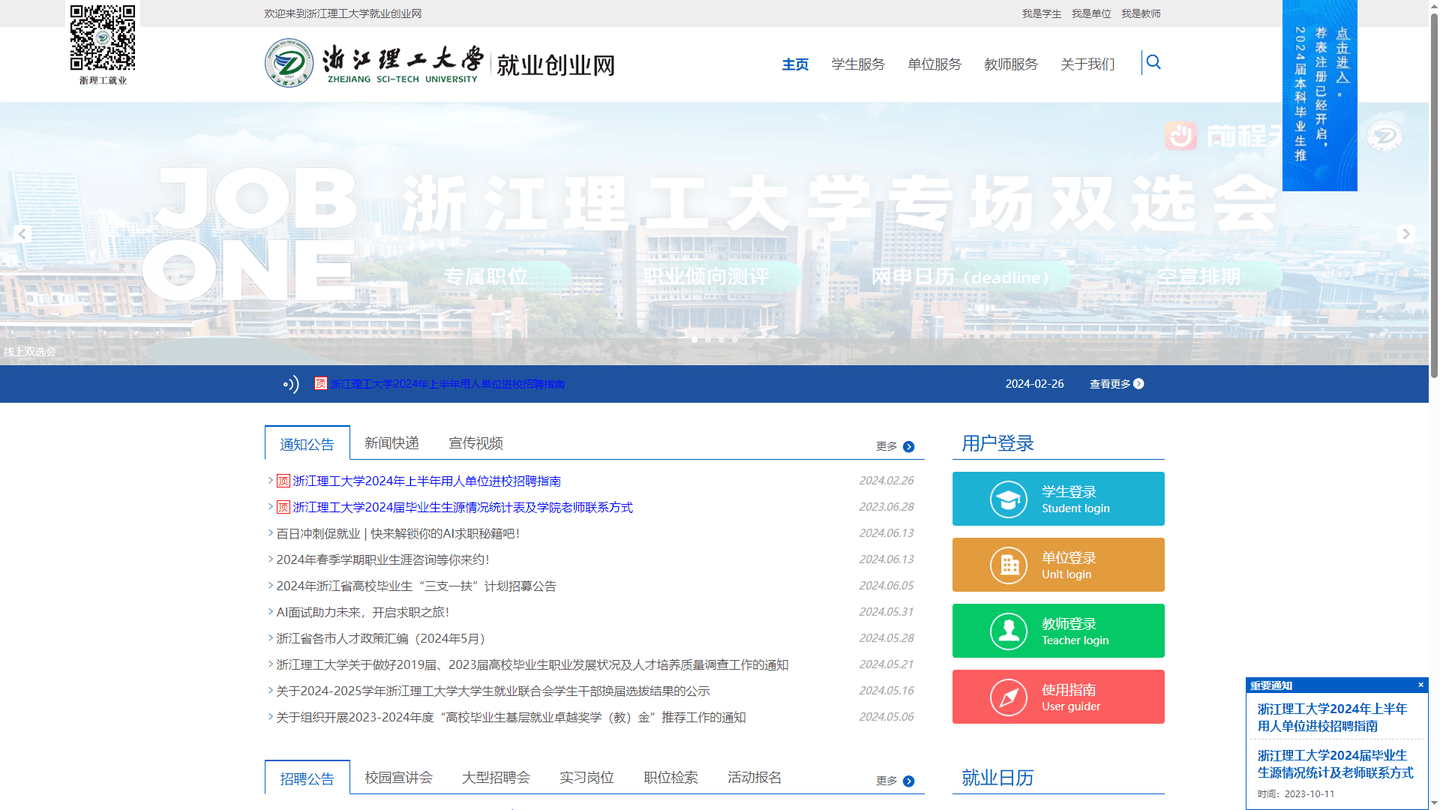Open 就业联合会学生干部换届选拔 notice
The image size is (1440, 810).
coord(493,691)
